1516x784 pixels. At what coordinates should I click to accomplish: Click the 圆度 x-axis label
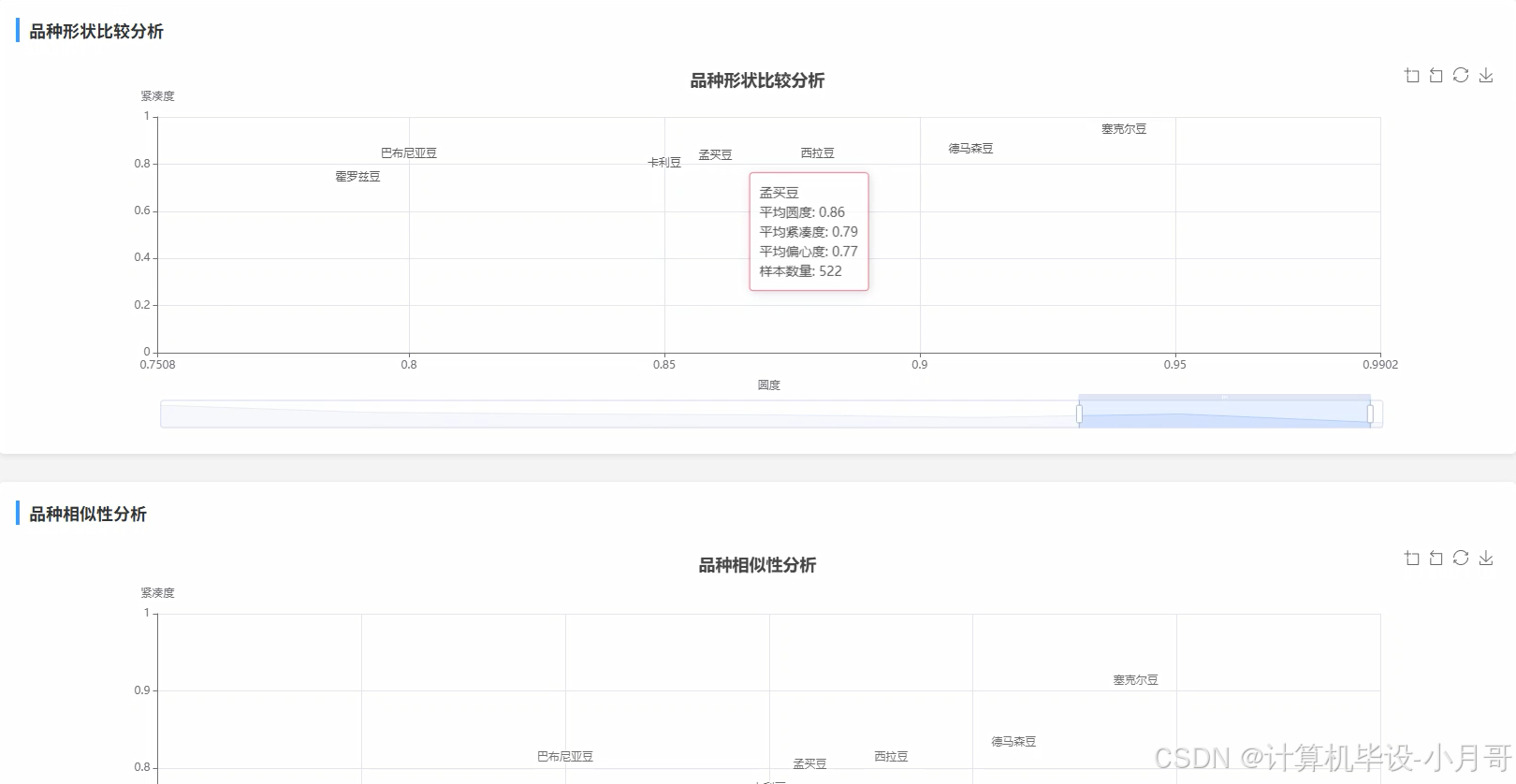[x=769, y=385]
